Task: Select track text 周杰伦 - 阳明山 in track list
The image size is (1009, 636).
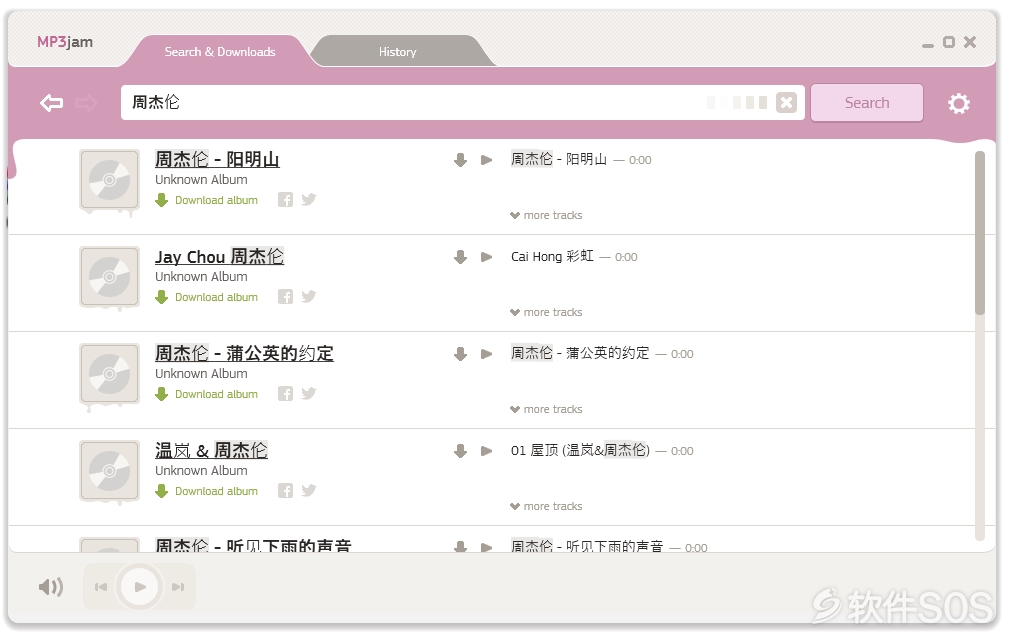Action: pos(559,159)
